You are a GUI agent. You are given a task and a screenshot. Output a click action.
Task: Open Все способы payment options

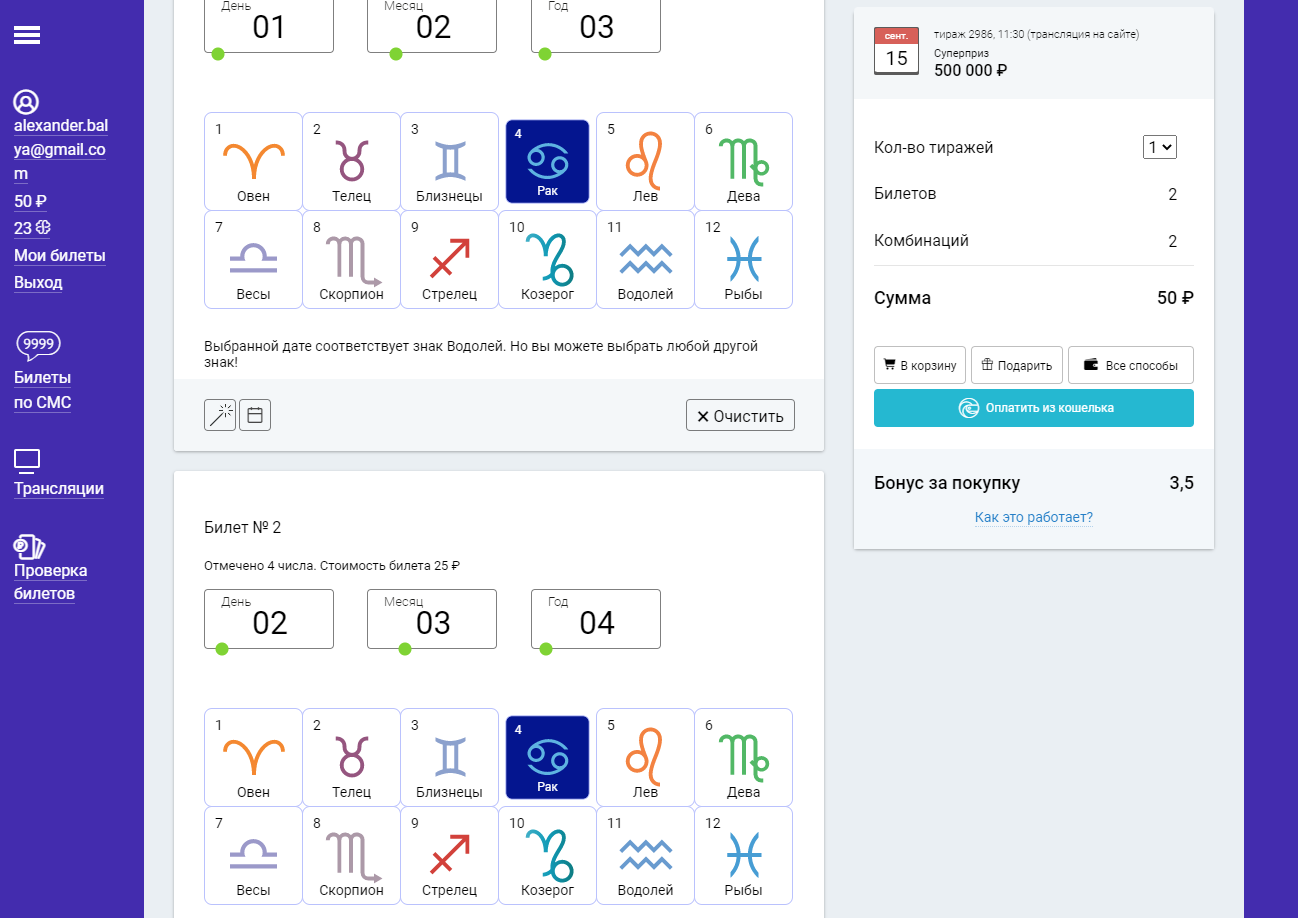(1130, 365)
